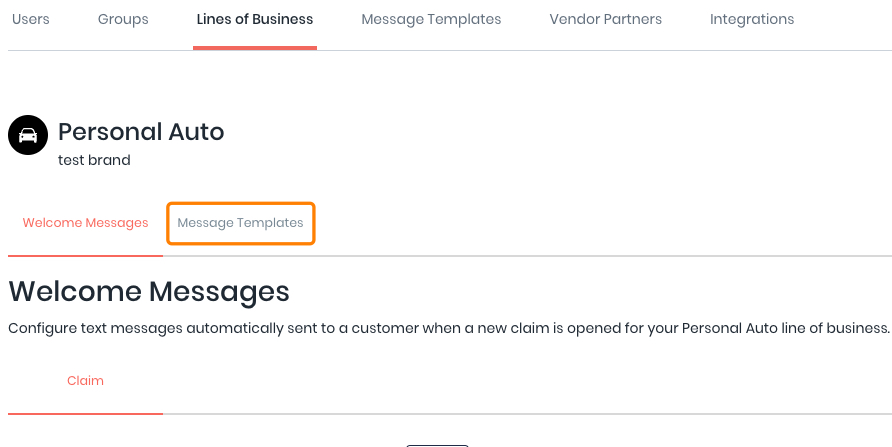Click the red underline beneath Lines of Business
The width and height of the screenshot is (892, 447).
tap(255, 47)
